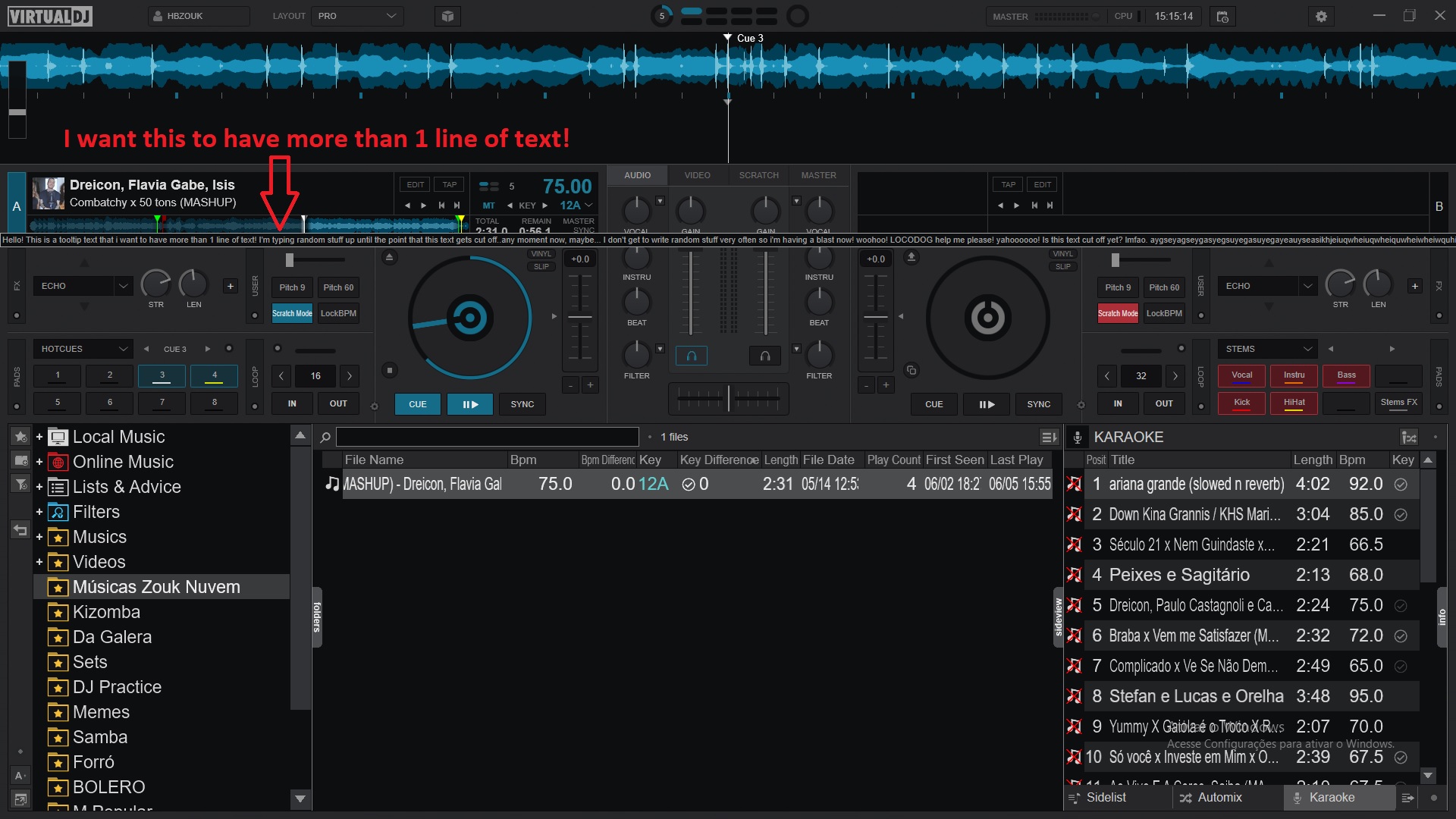The image size is (1456, 819).
Task: Click Pitch 60 on left deck
Action: 338,287
